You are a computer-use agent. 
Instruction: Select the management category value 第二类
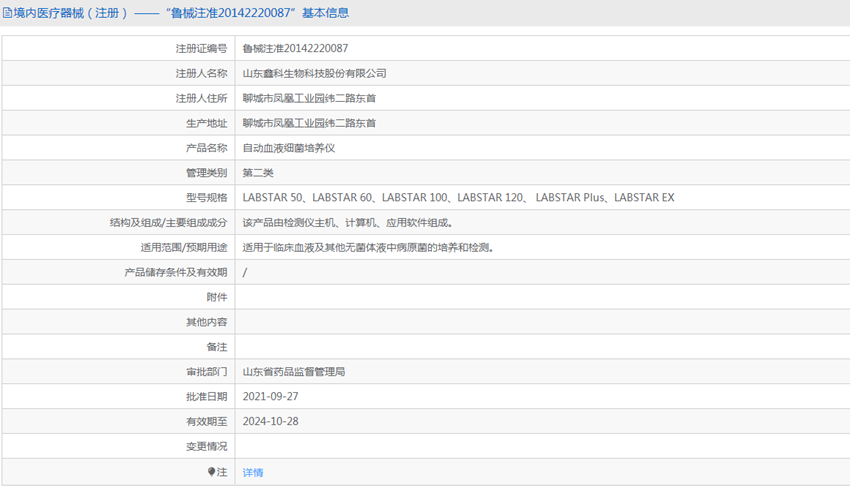[x=258, y=173]
